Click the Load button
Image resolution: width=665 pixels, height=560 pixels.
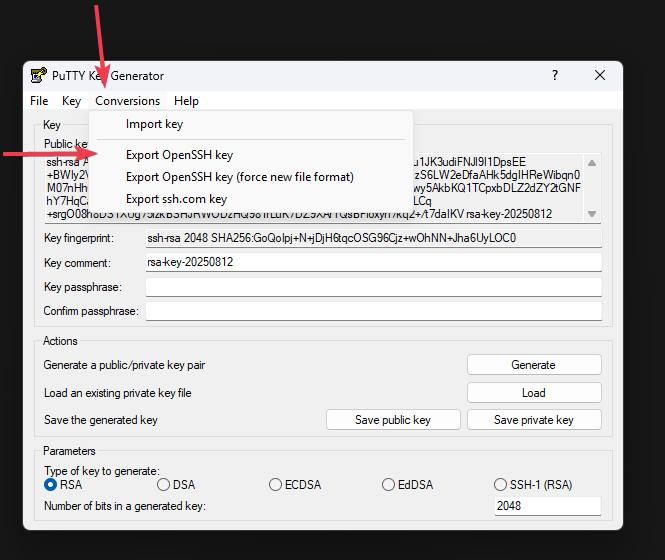(x=534, y=393)
